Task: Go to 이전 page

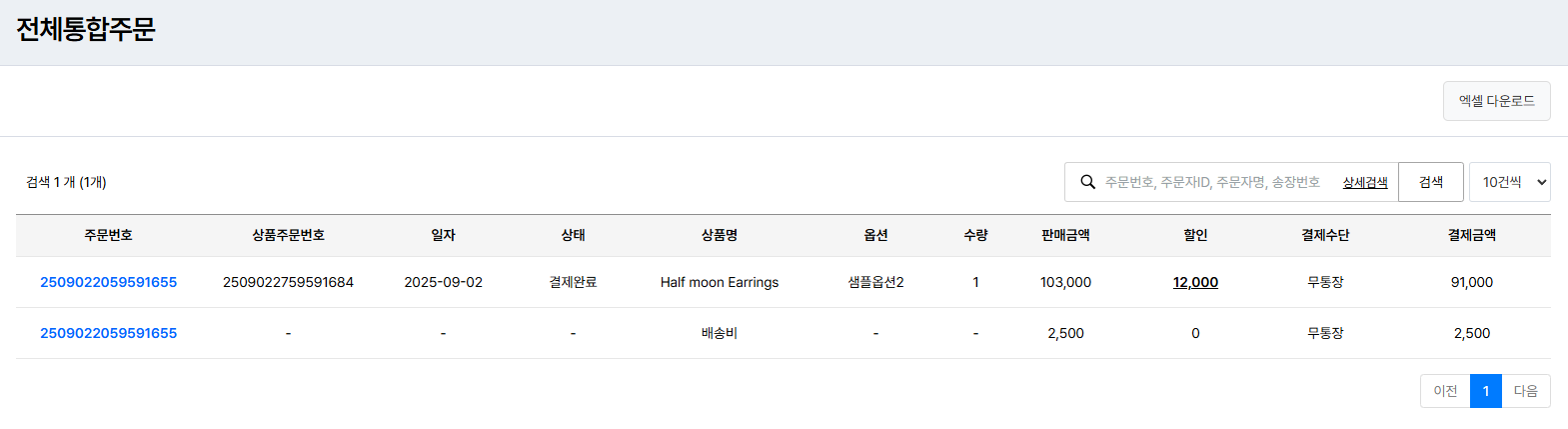Action: [1445, 391]
